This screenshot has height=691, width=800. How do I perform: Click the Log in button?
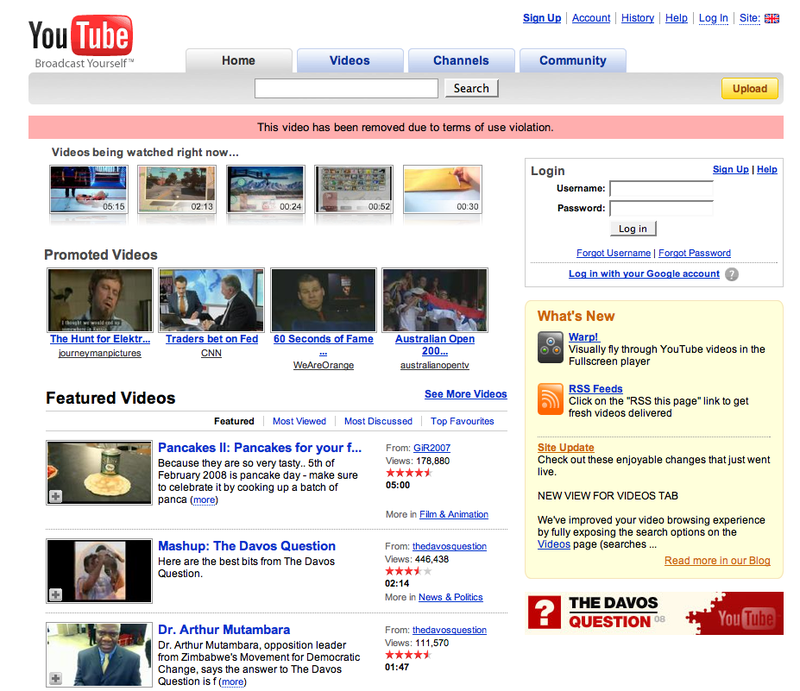pyautogui.click(x=632, y=229)
